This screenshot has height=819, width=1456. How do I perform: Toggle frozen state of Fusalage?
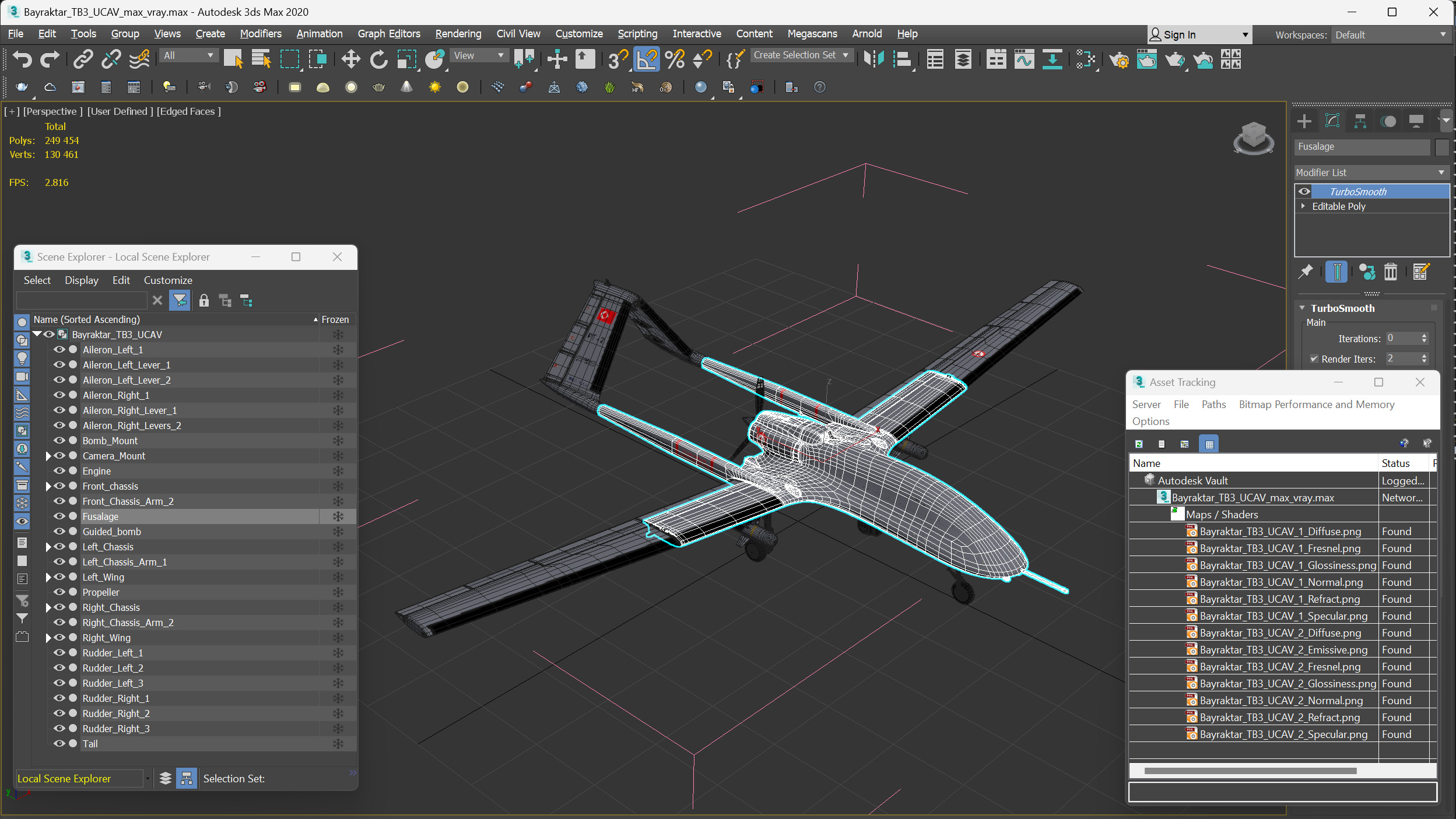click(338, 516)
